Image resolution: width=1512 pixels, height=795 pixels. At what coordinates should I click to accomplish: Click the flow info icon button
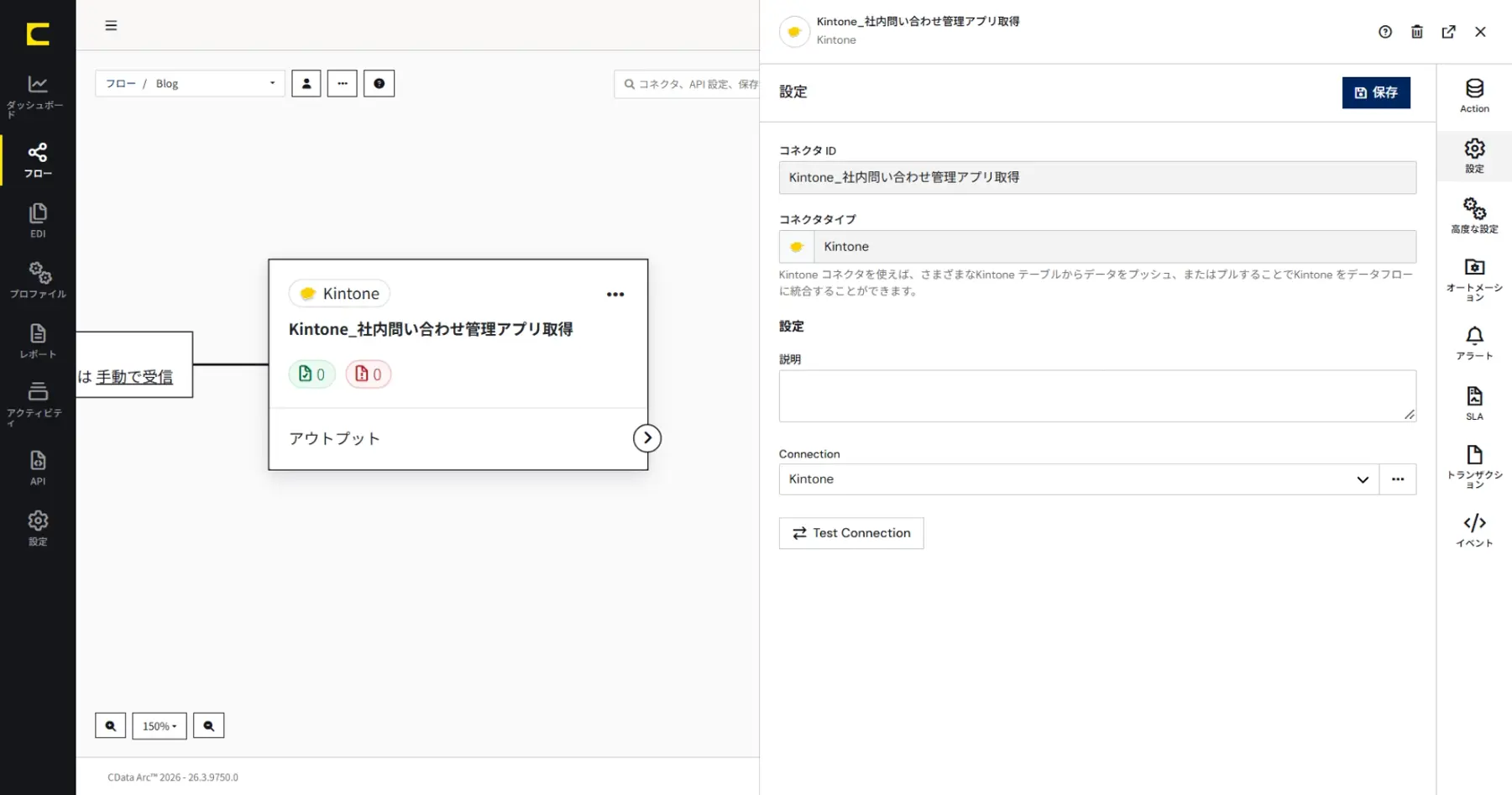[x=379, y=83]
